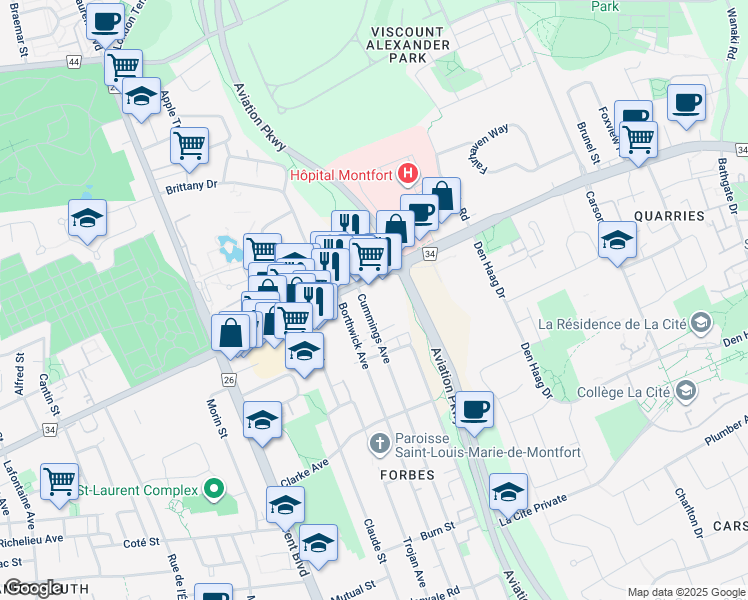Click Aviation Pkwy label northwest of Hôpital Montfort

tap(259, 117)
